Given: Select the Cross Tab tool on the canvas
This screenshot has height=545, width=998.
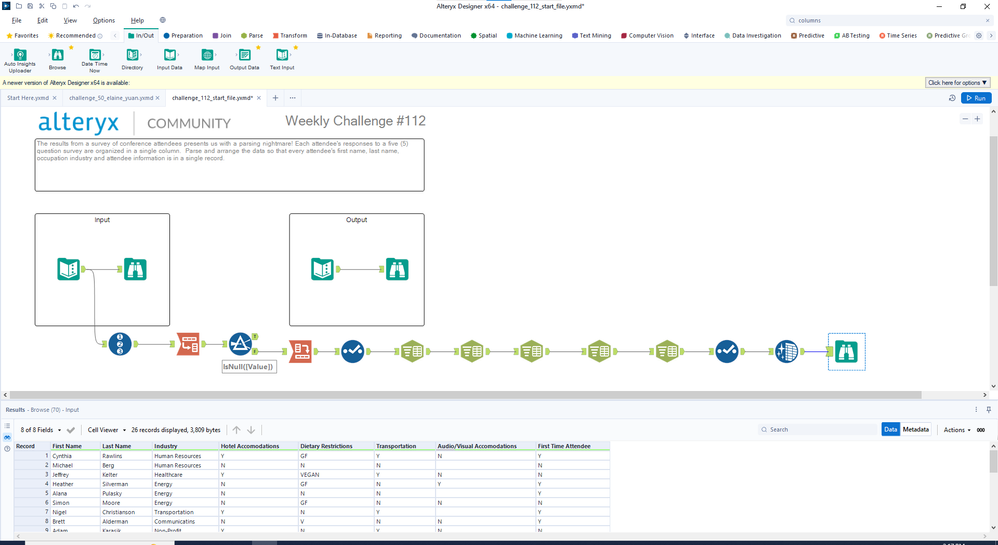Looking at the screenshot, I should click(x=300, y=351).
